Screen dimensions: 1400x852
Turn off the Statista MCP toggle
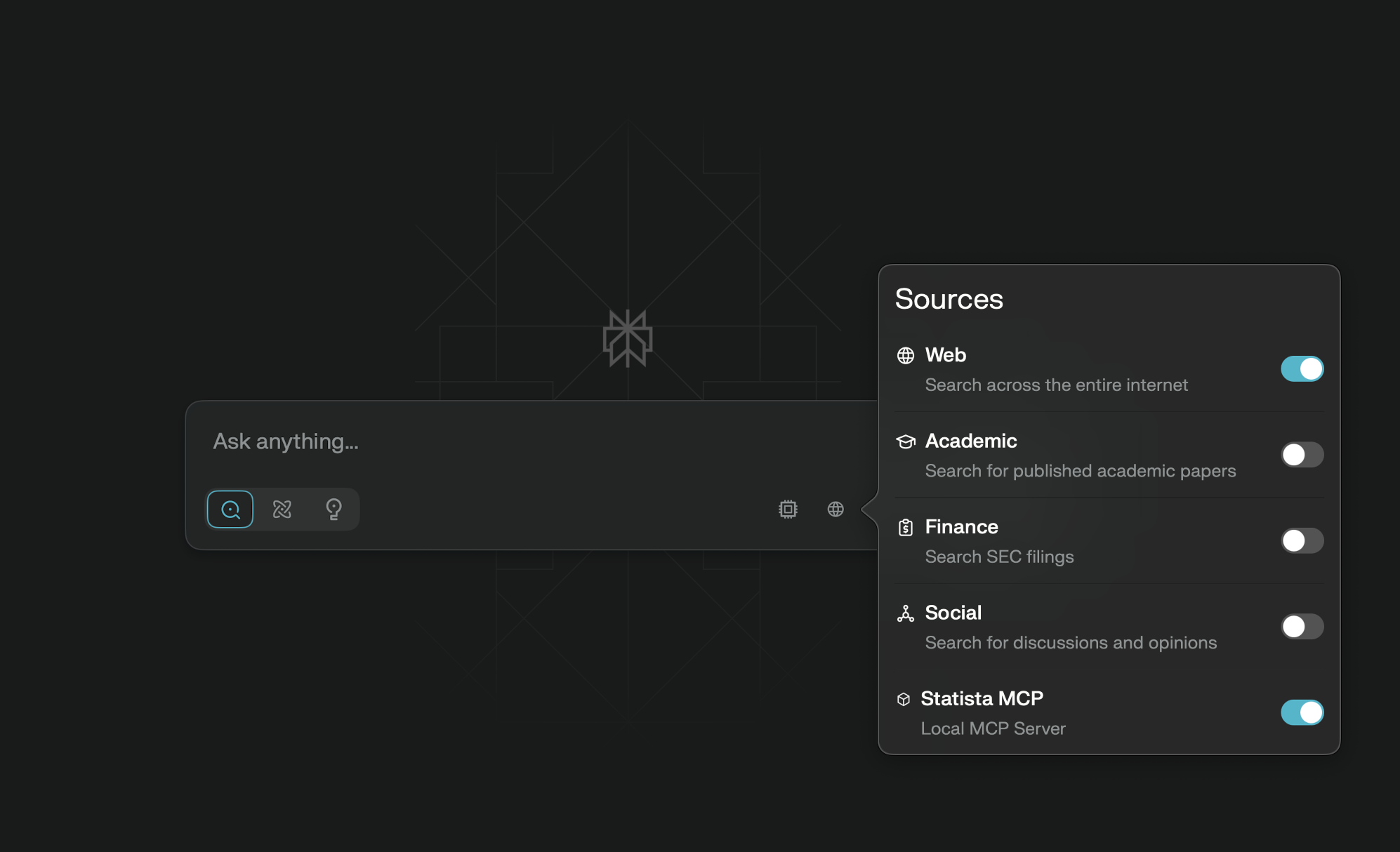[x=1302, y=713]
